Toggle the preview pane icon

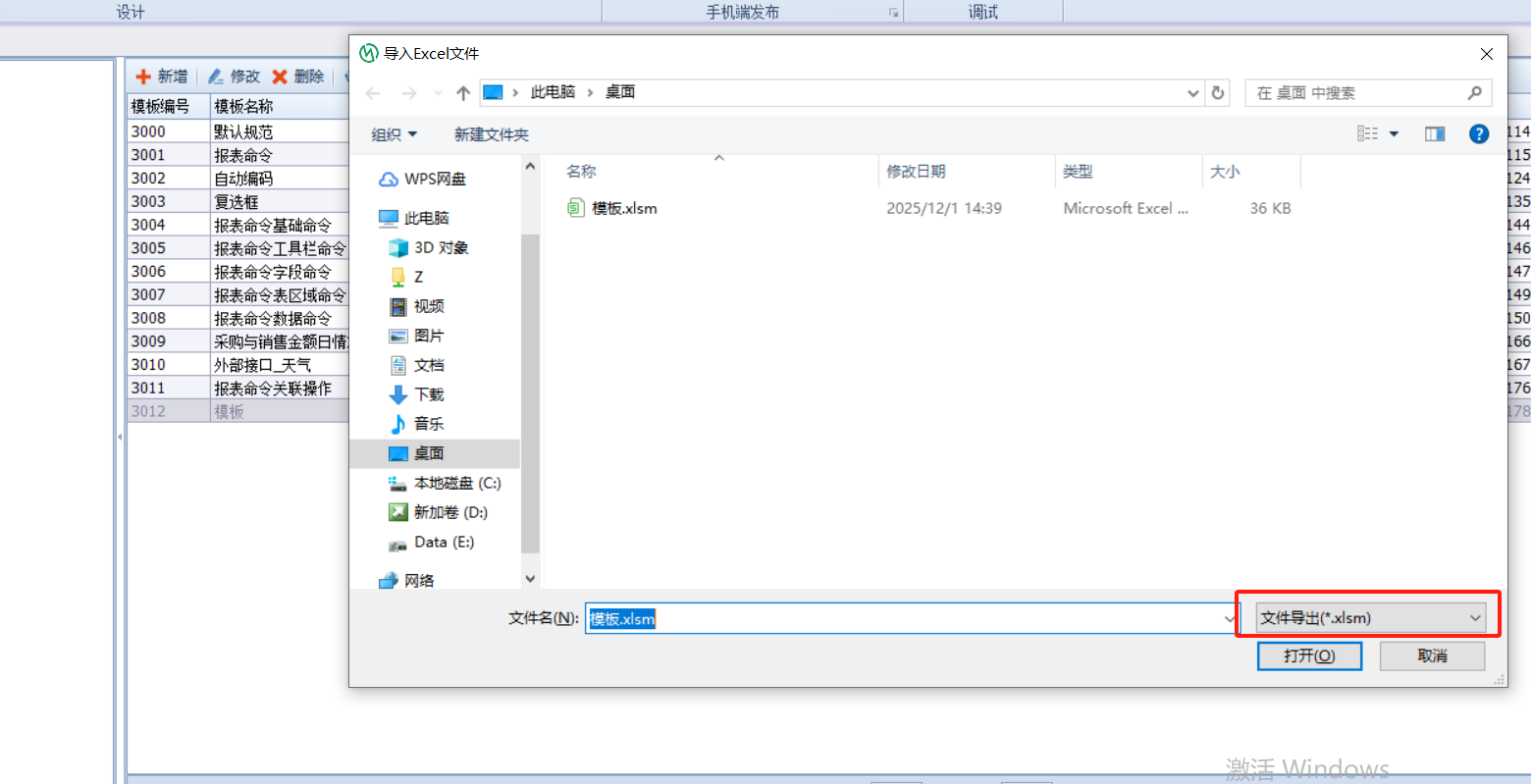pyautogui.click(x=1435, y=134)
